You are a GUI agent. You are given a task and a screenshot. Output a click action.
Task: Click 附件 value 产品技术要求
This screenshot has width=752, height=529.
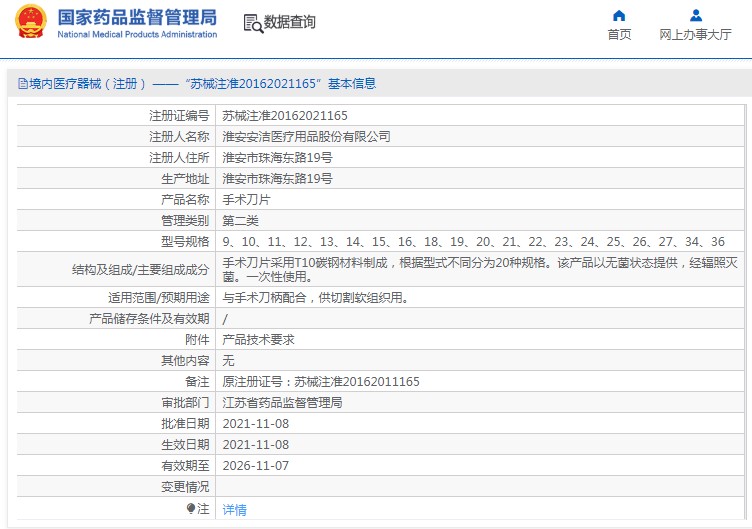click(x=258, y=340)
